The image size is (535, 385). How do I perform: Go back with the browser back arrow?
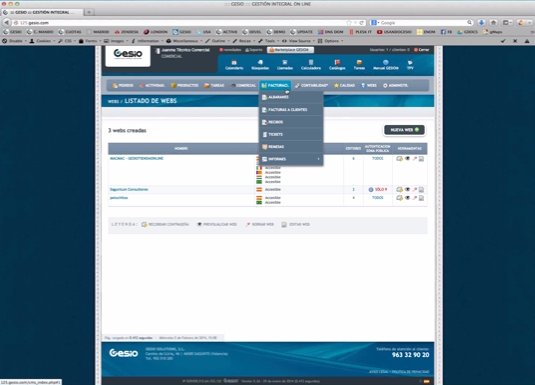coord(6,23)
